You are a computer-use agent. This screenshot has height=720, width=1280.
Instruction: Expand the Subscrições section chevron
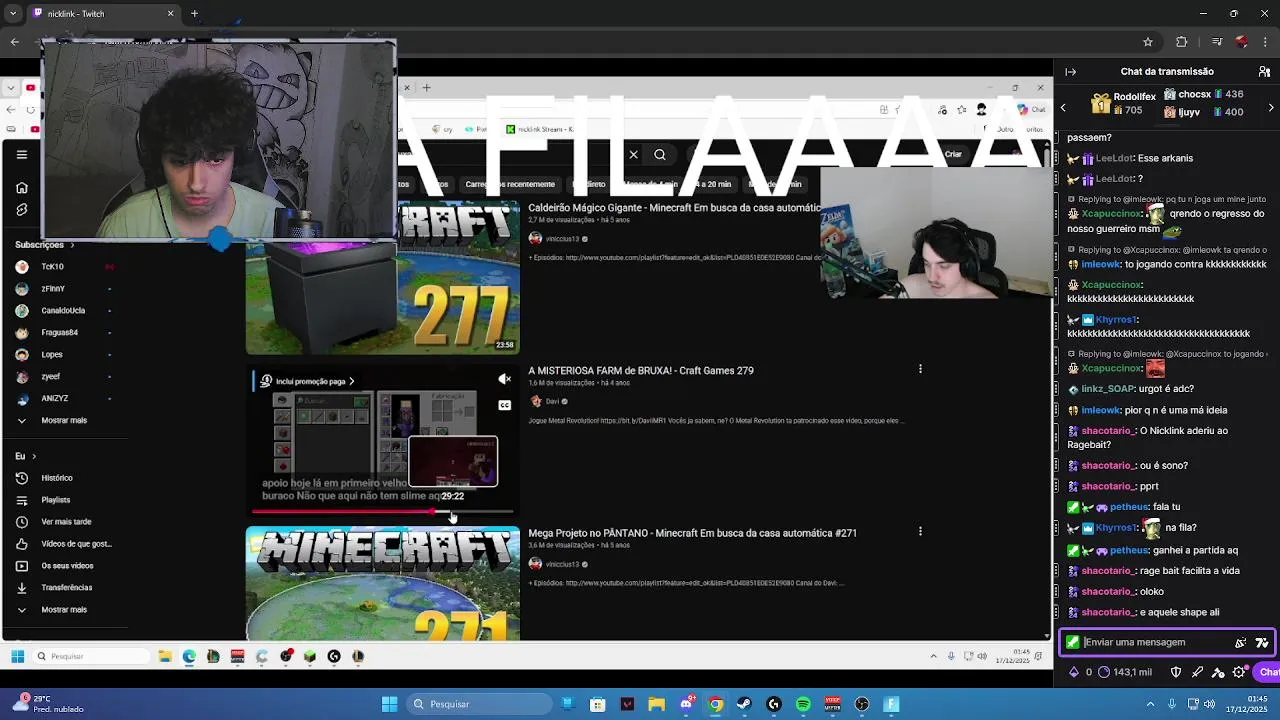[71, 245]
